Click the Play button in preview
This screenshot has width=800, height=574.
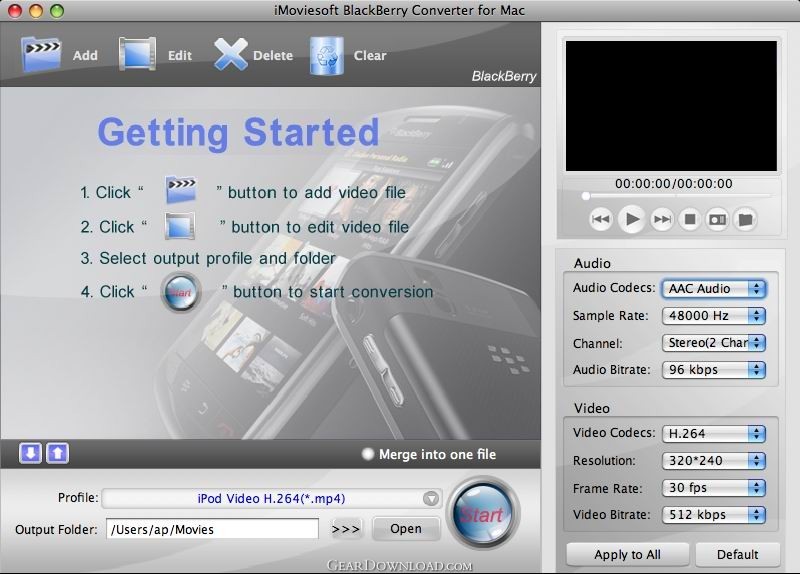(632, 219)
